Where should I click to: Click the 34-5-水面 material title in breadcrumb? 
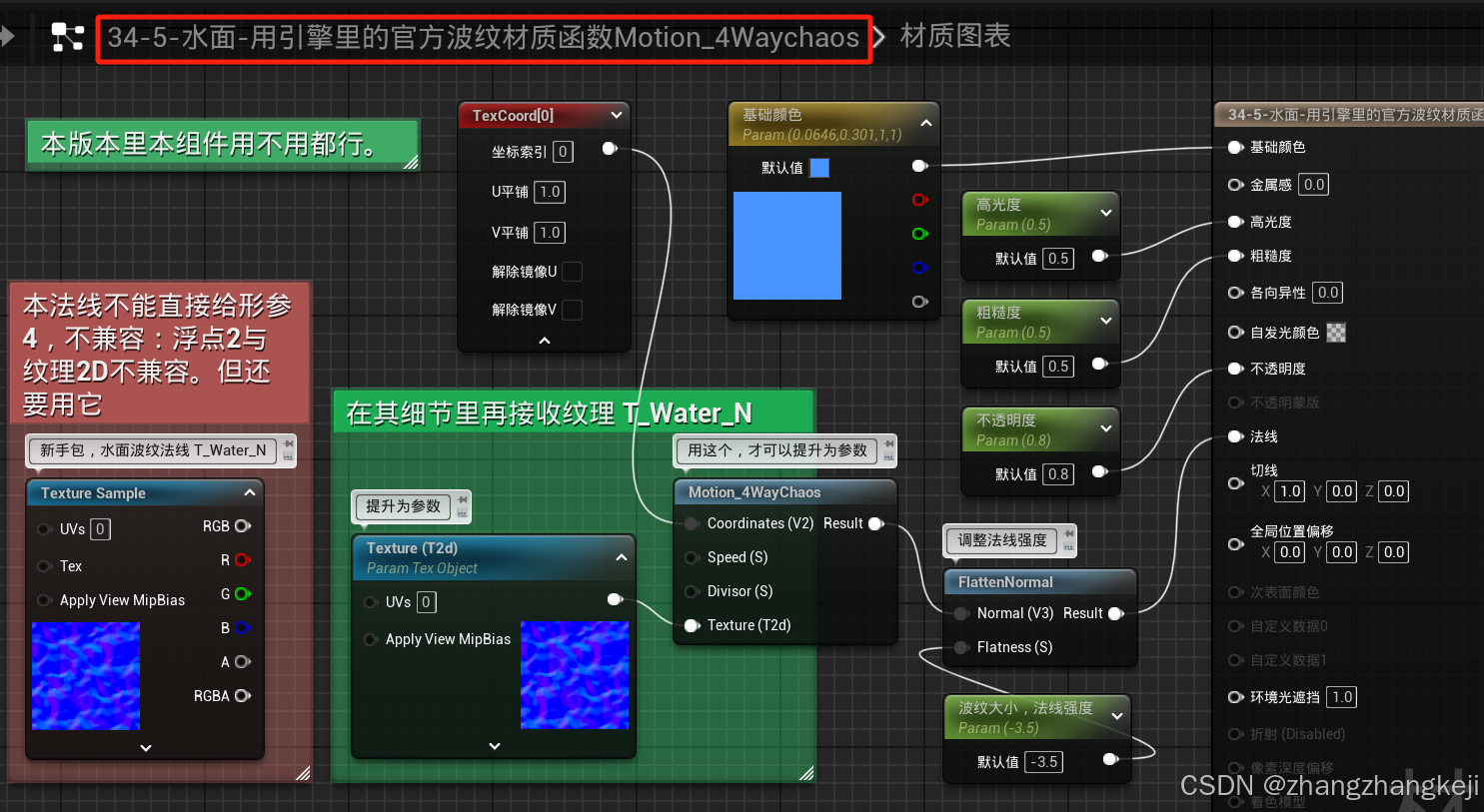tap(484, 38)
